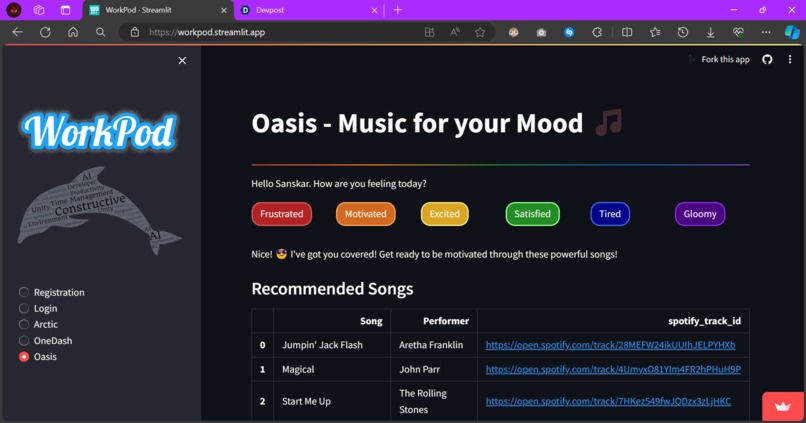
Task: Activate the read aloud icon
Action: point(455,32)
